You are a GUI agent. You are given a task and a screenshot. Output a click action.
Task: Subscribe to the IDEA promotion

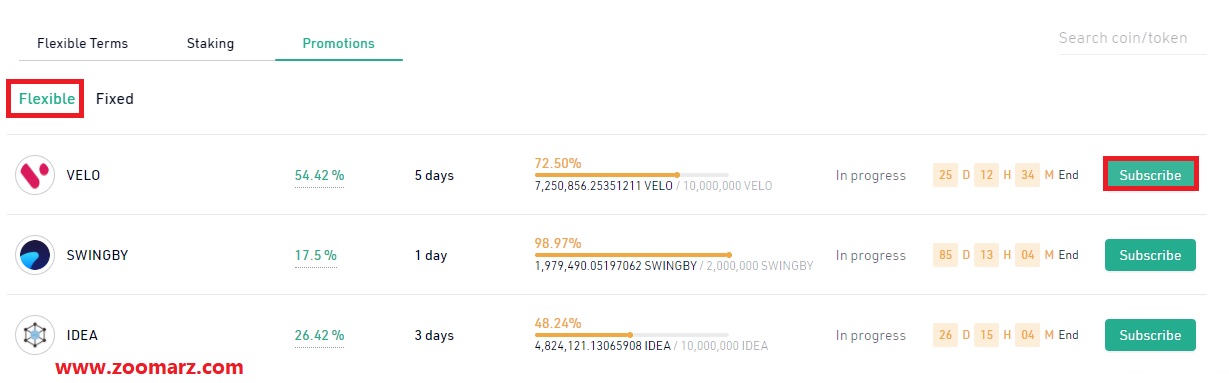point(1150,335)
